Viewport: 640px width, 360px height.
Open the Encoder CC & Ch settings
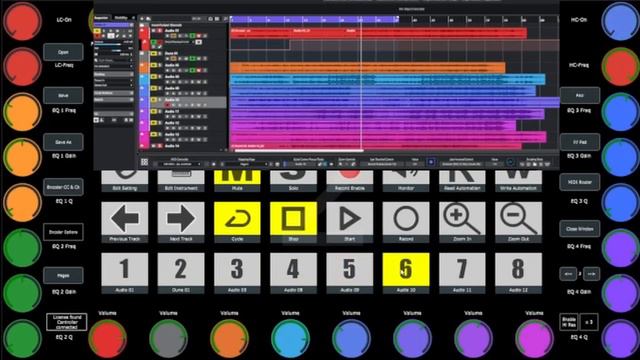point(63,187)
